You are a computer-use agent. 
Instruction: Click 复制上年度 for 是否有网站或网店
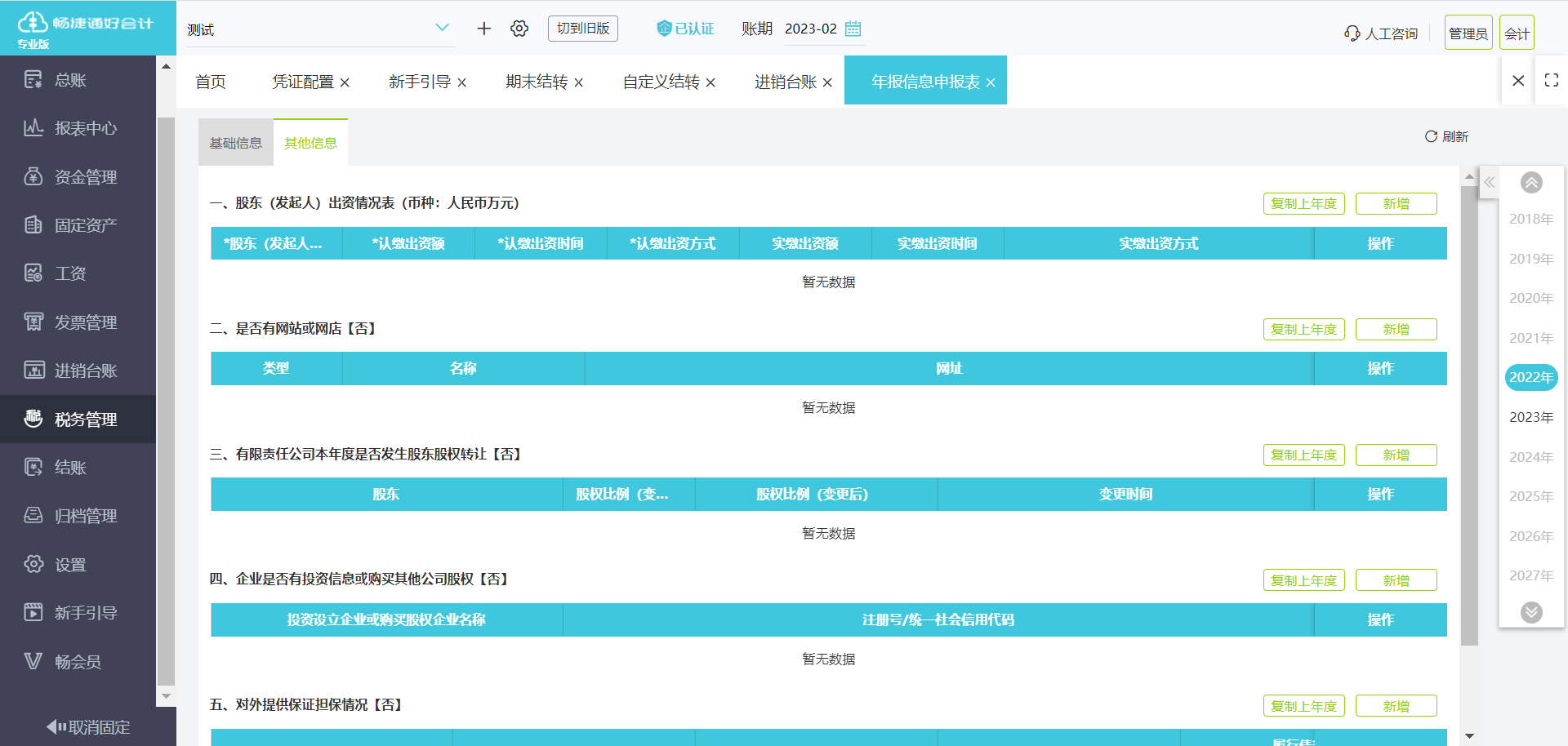(x=1303, y=329)
